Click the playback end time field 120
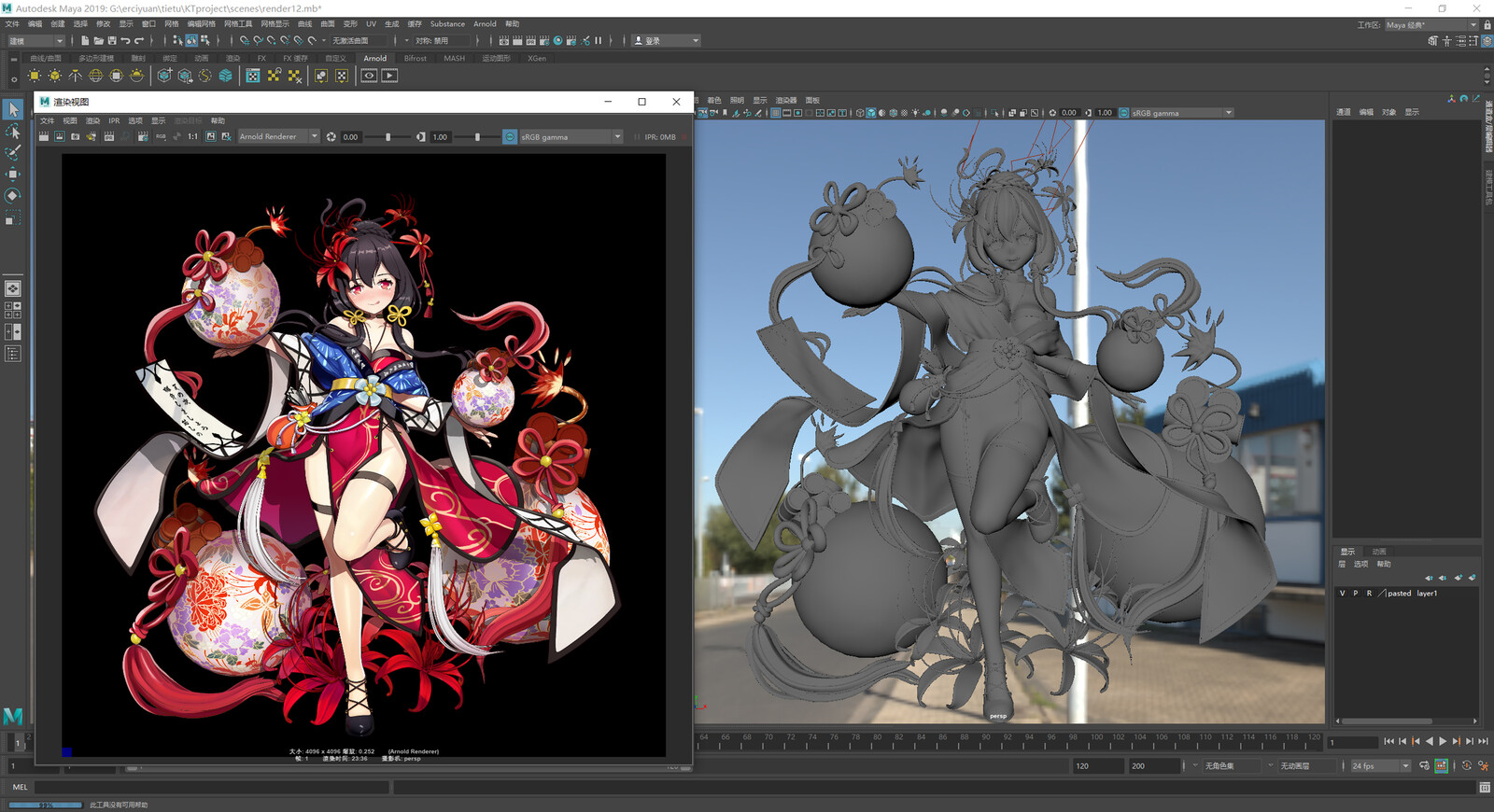 coord(1097,766)
